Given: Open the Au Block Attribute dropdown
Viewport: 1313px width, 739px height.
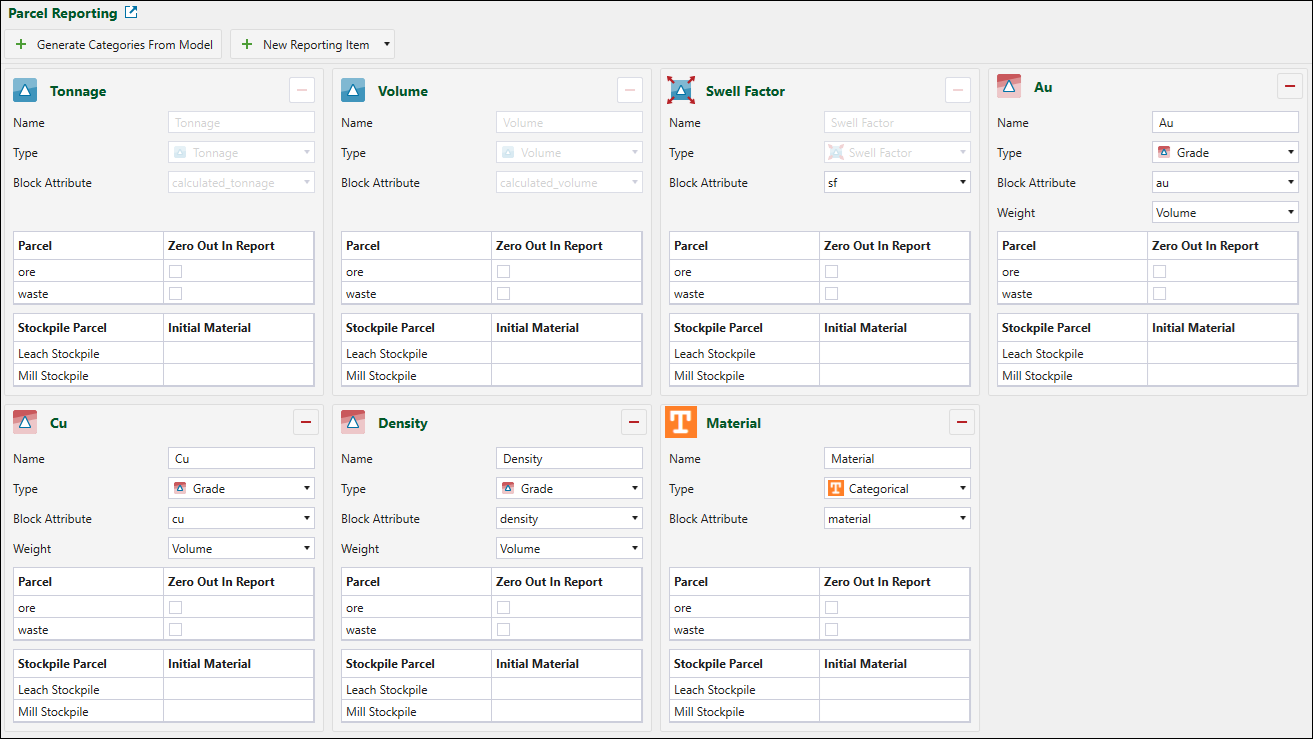Looking at the screenshot, I should pyautogui.click(x=1225, y=182).
